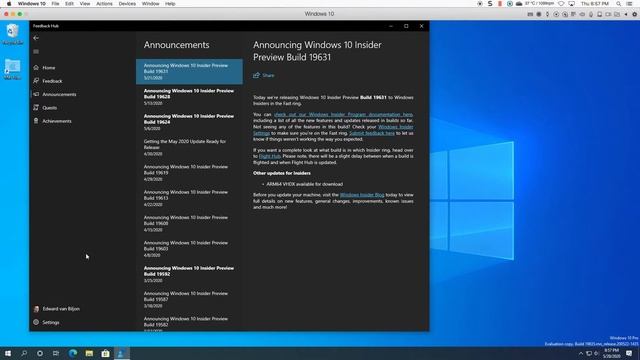
Task: Open the Quests section
Action: pyautogui.click(x=49, y=108)
